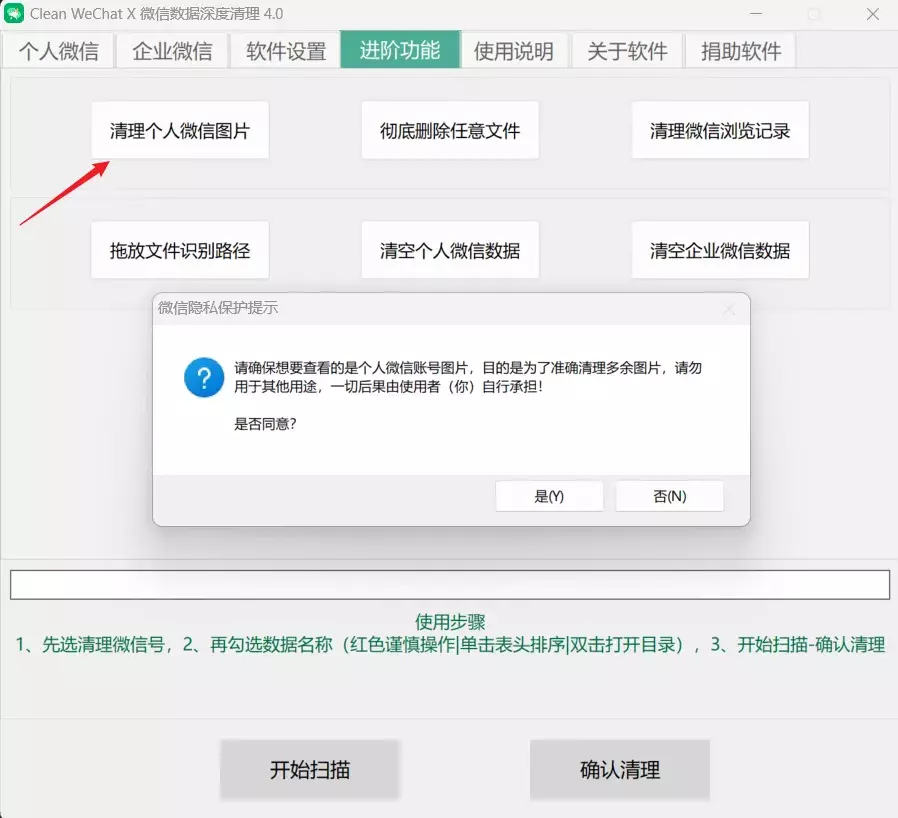Decline with 否(N) in privacy dialog
The width and height of the screenshot is (898, 818).
(x=669, y=496)
